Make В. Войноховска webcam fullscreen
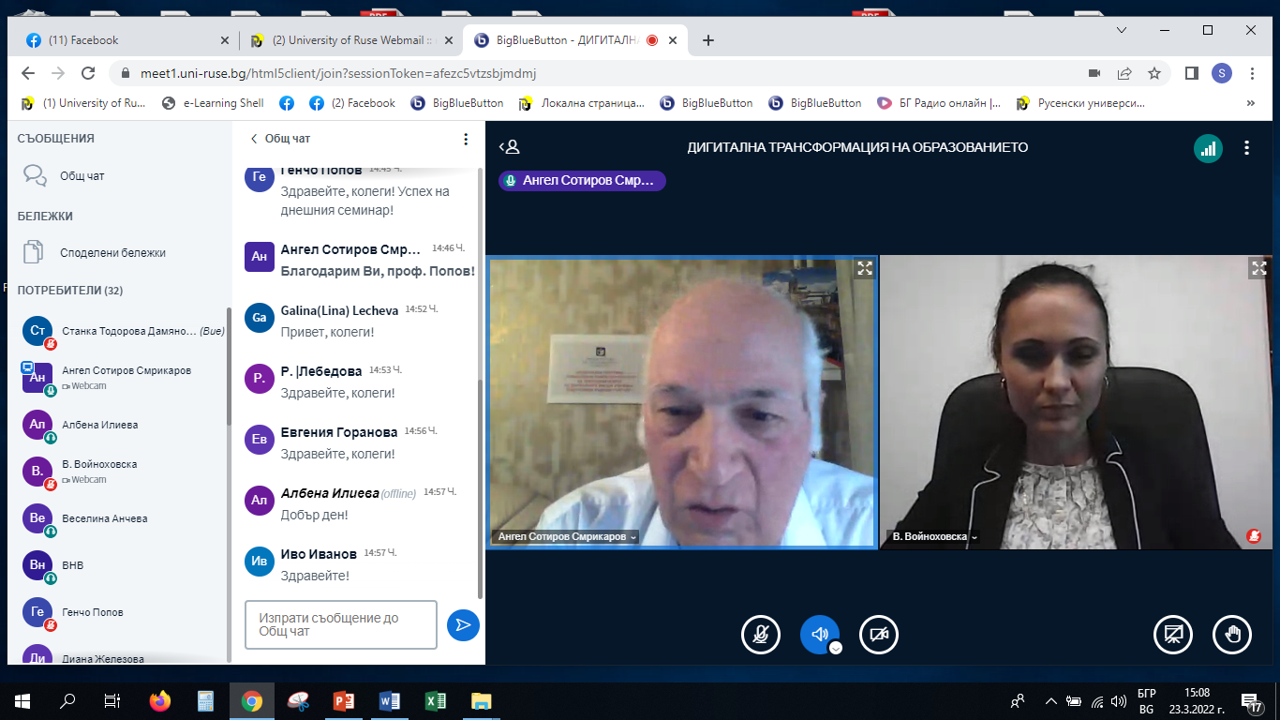Viewport: 1280px width, 720px height. click(x=1258, y=268)
